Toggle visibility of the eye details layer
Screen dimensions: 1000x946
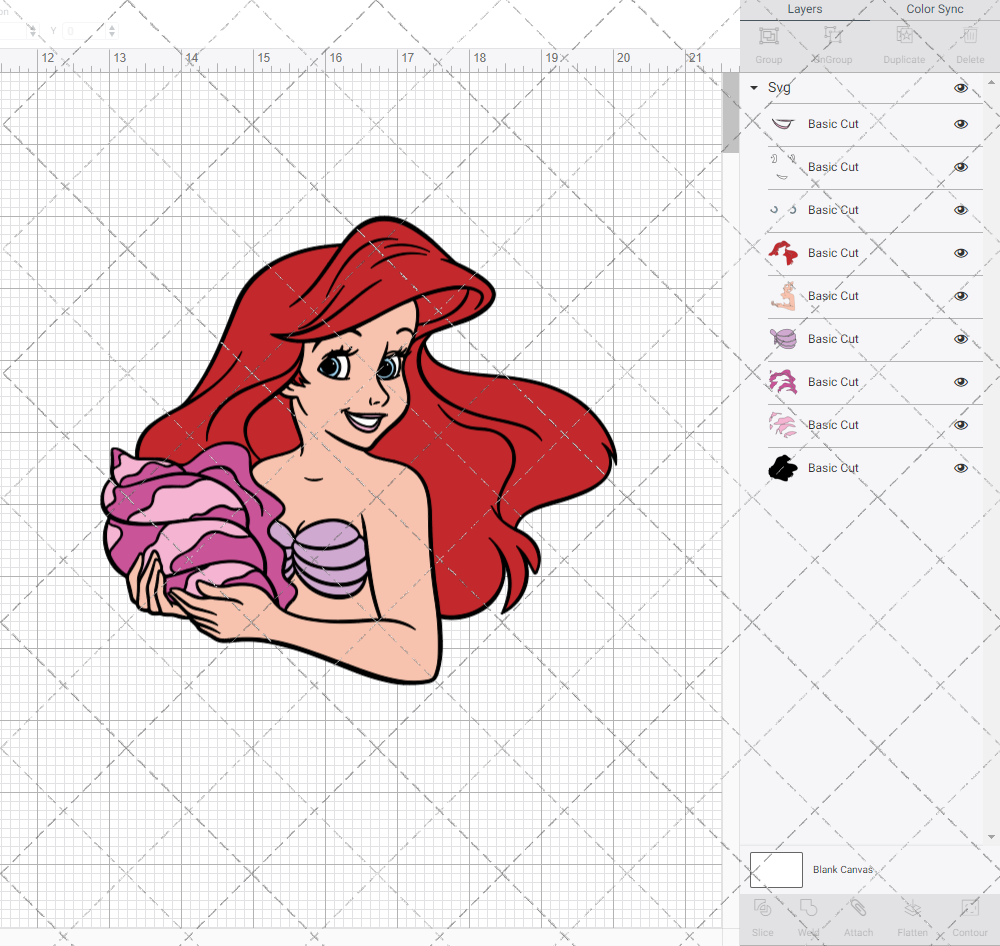[960, 210]
